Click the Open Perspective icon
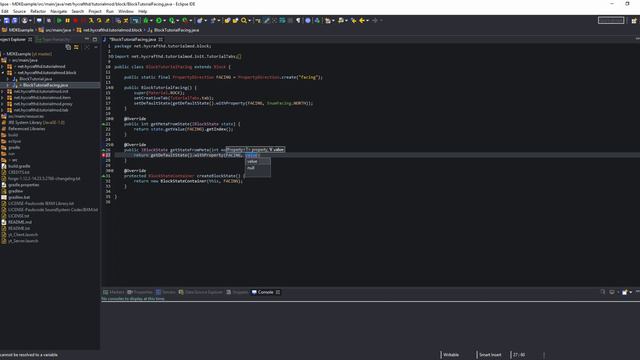Image resolution: width=640 pixels, height=360 pixels. (634, 20)
